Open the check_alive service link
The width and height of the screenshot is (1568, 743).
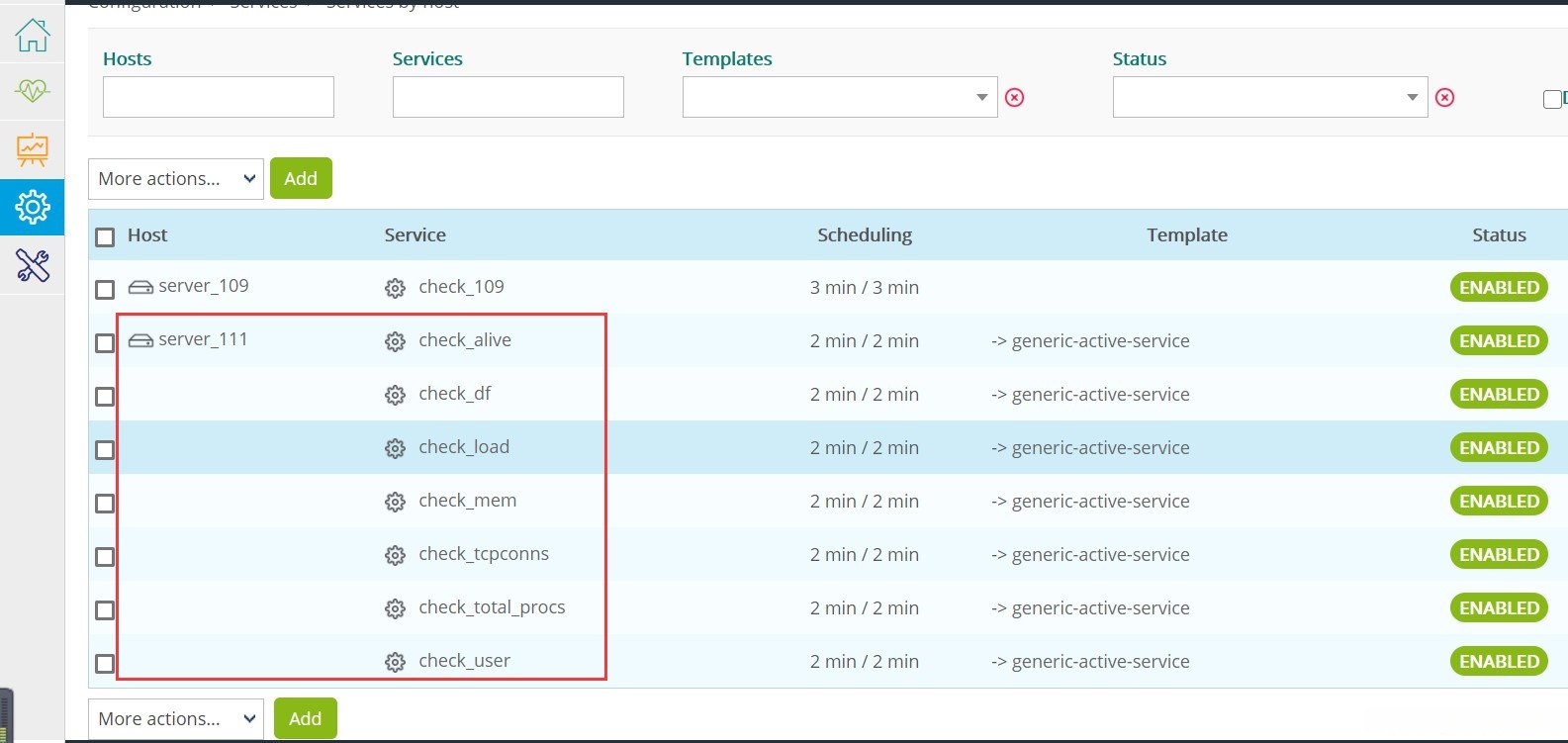coord(465,340)
